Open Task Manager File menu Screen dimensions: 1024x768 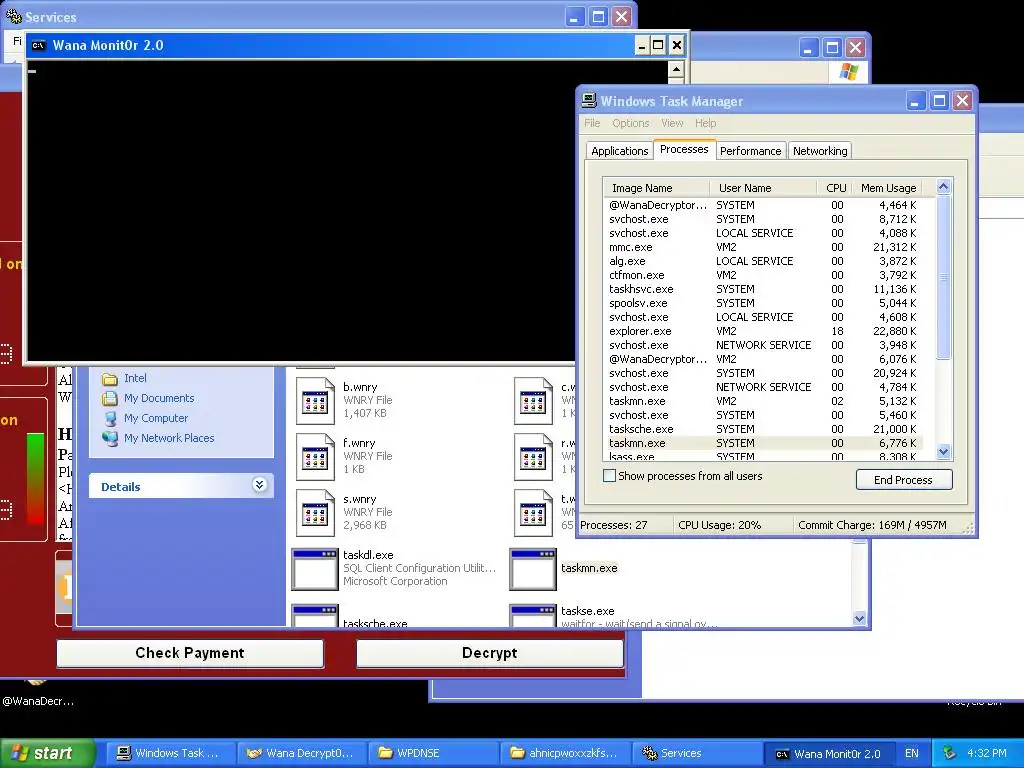click(592, 123)
